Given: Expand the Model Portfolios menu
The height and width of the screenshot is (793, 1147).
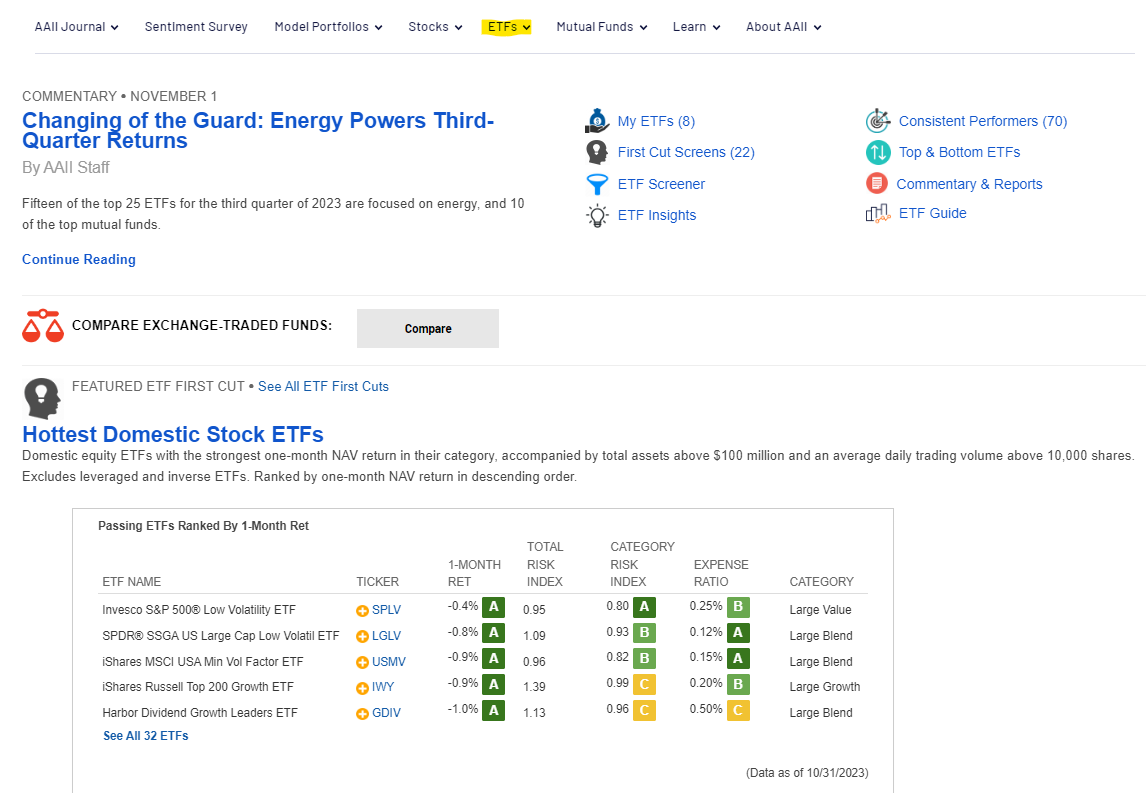Looking at the screenshot, I should coord(328,27).
